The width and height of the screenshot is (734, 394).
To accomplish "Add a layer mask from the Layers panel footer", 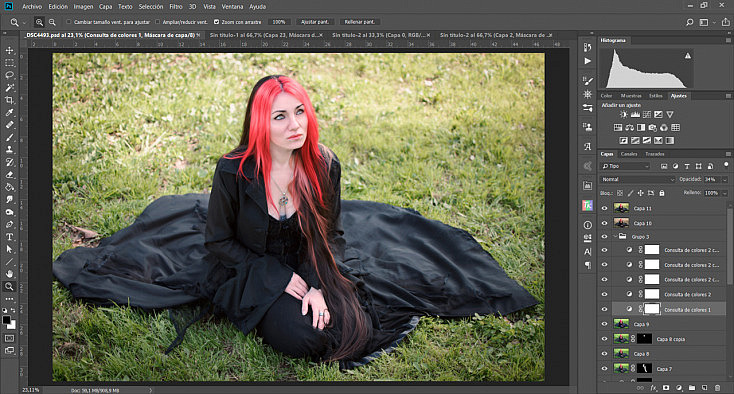I will pos(666,388).
